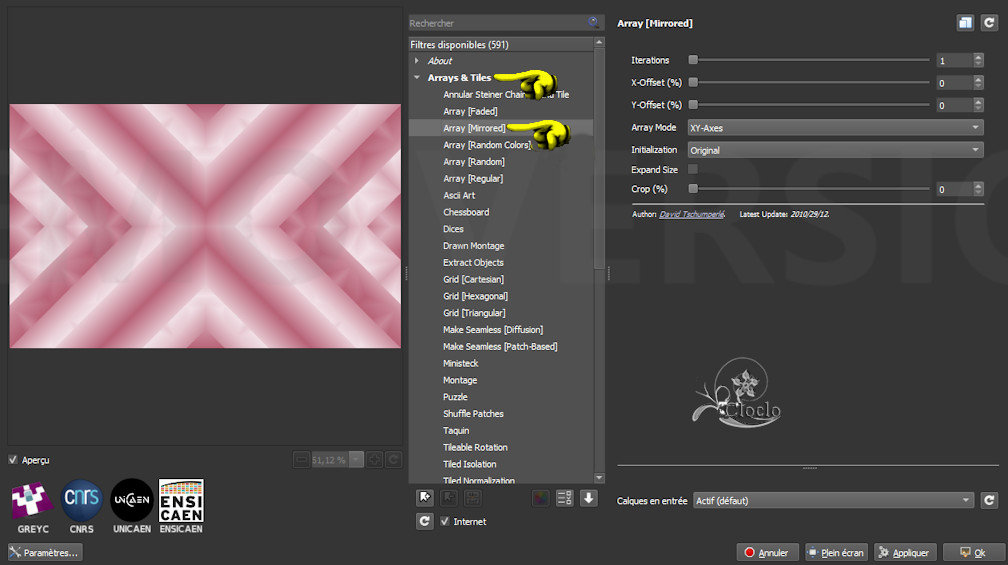Screen dimensions: 1008x565
Task: Click the search magnifier icon in Rechercher field
Action: (595, 22)
